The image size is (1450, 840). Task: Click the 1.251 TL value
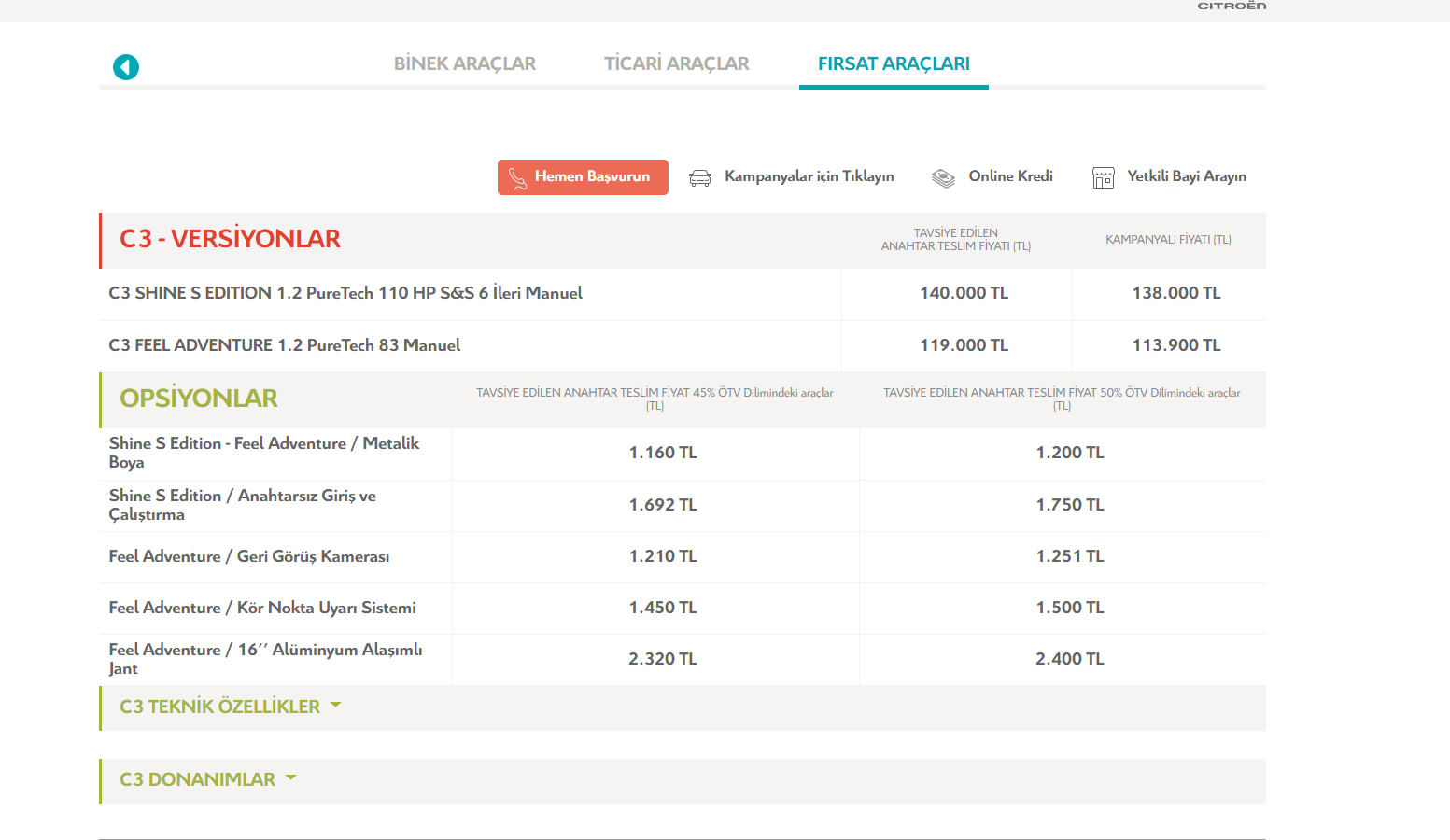pyautogui.click(x=1070, y=556)
